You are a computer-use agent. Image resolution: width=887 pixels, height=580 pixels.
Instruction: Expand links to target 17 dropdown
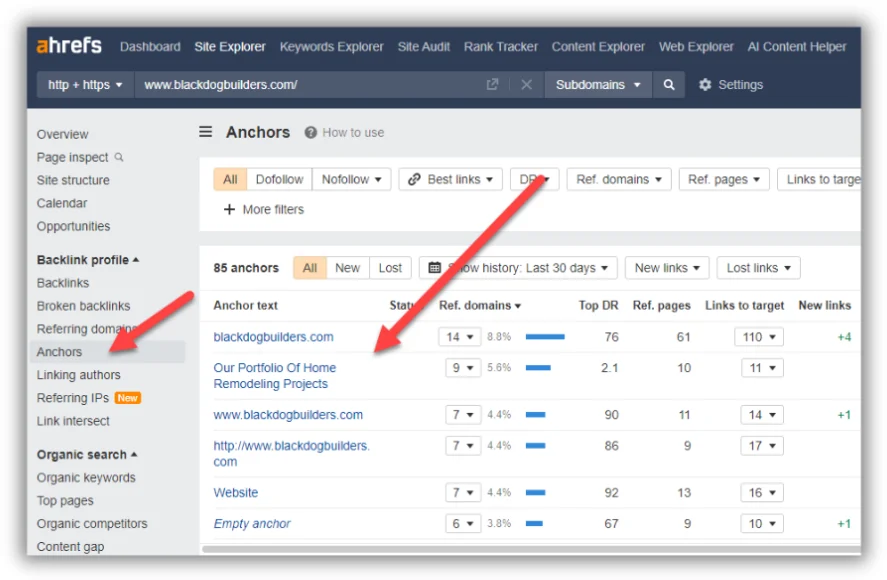(762, 446)
